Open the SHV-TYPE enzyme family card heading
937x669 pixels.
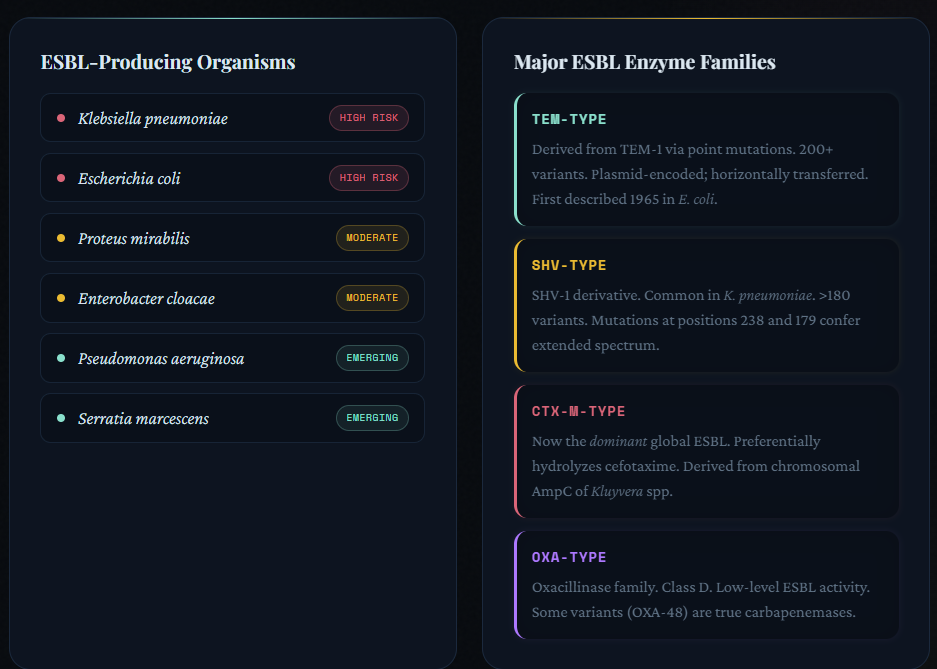(569, 265)
